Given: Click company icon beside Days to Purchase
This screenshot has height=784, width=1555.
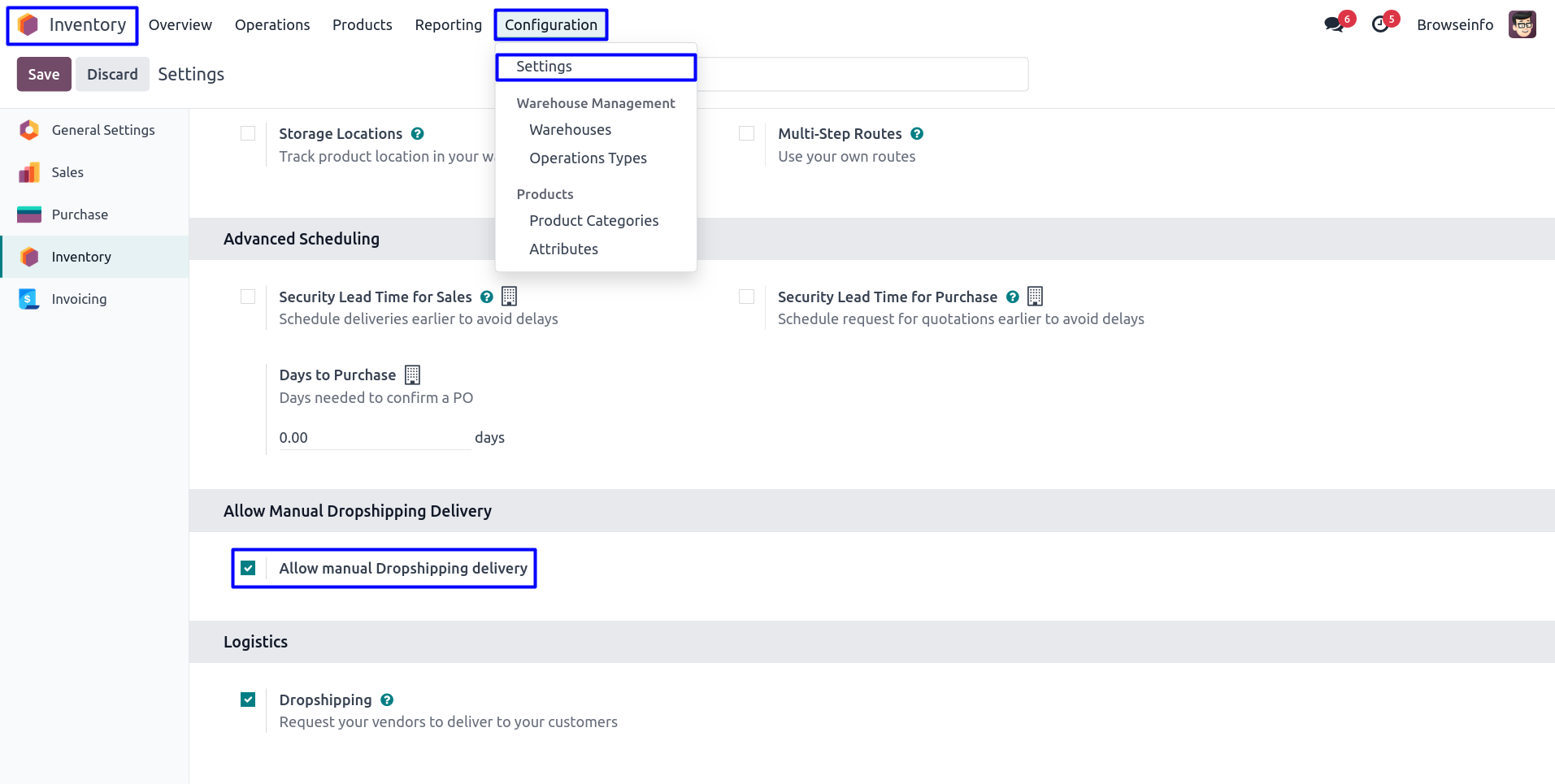Looking at the screenshot, I should (412, 375).
